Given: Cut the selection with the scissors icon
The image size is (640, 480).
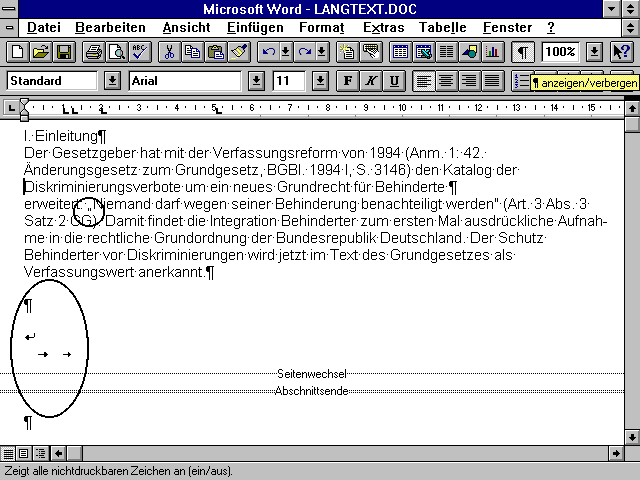Looking at the screenshot, I should tap(169, 52).
